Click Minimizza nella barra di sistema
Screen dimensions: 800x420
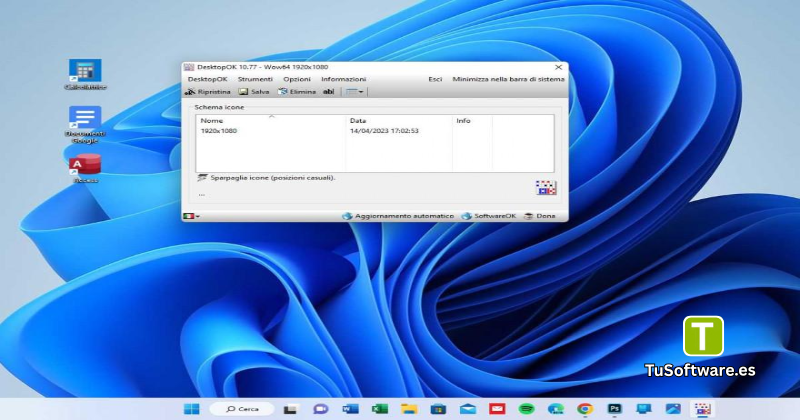pyautogui.click(x=508, y=79)
